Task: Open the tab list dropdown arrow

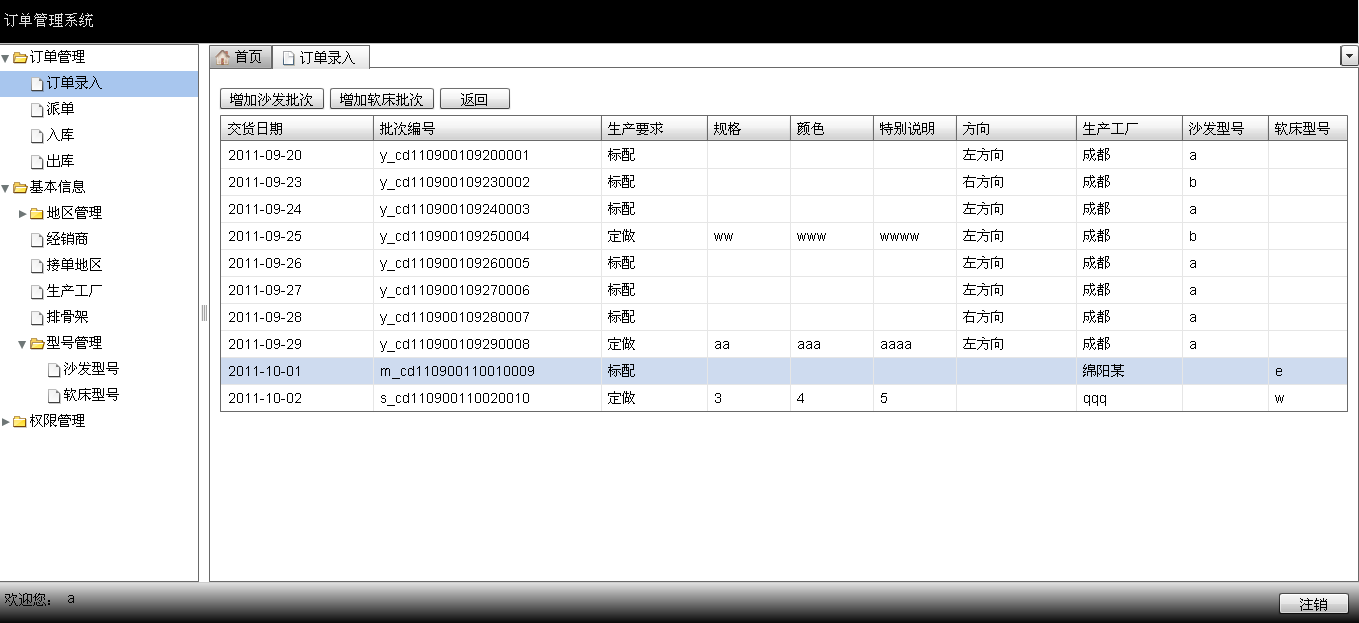Action: [x=1349, y=57]
